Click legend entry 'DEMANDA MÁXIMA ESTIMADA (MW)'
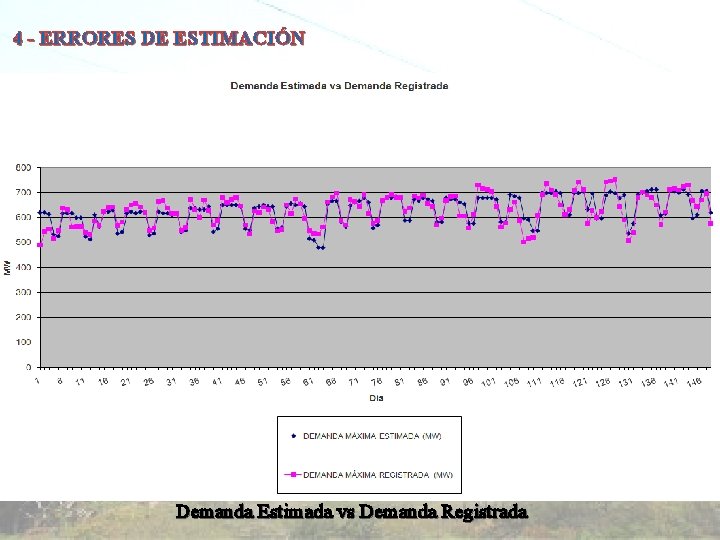 coord(372,436)
